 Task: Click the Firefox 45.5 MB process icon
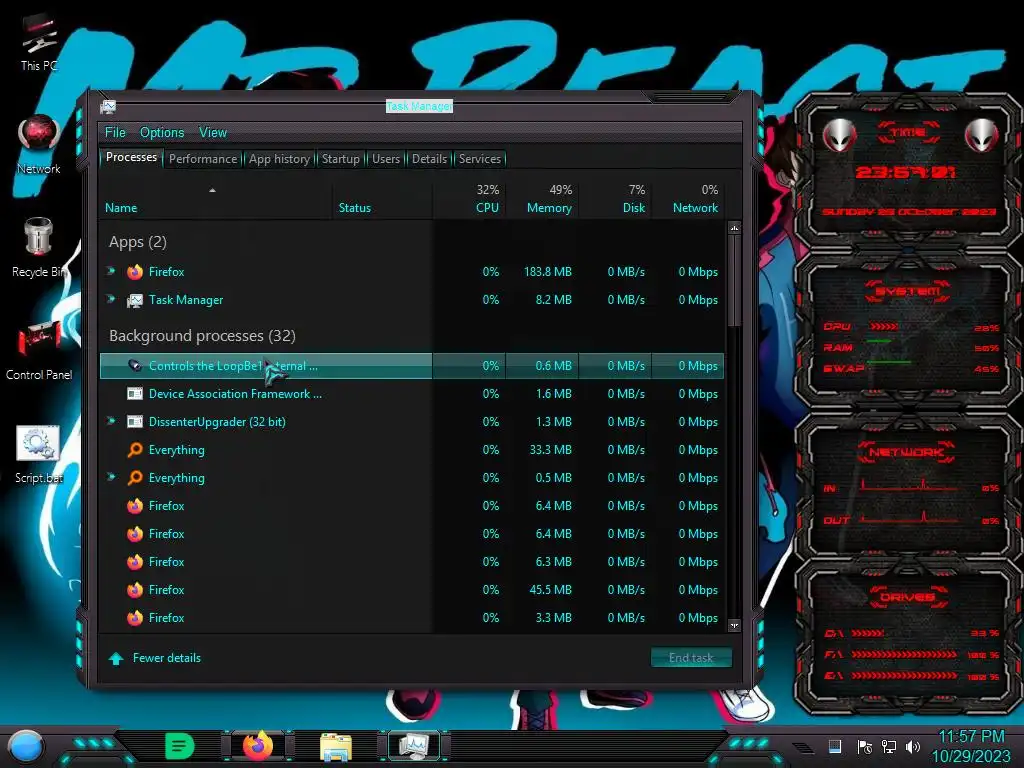click(x=135, y=590)
